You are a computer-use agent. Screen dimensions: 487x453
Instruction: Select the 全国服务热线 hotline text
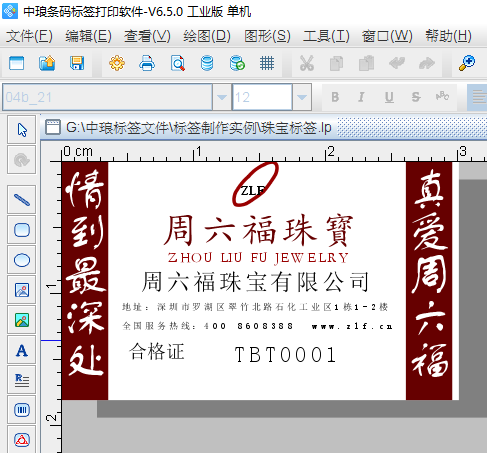click(257, 326)
